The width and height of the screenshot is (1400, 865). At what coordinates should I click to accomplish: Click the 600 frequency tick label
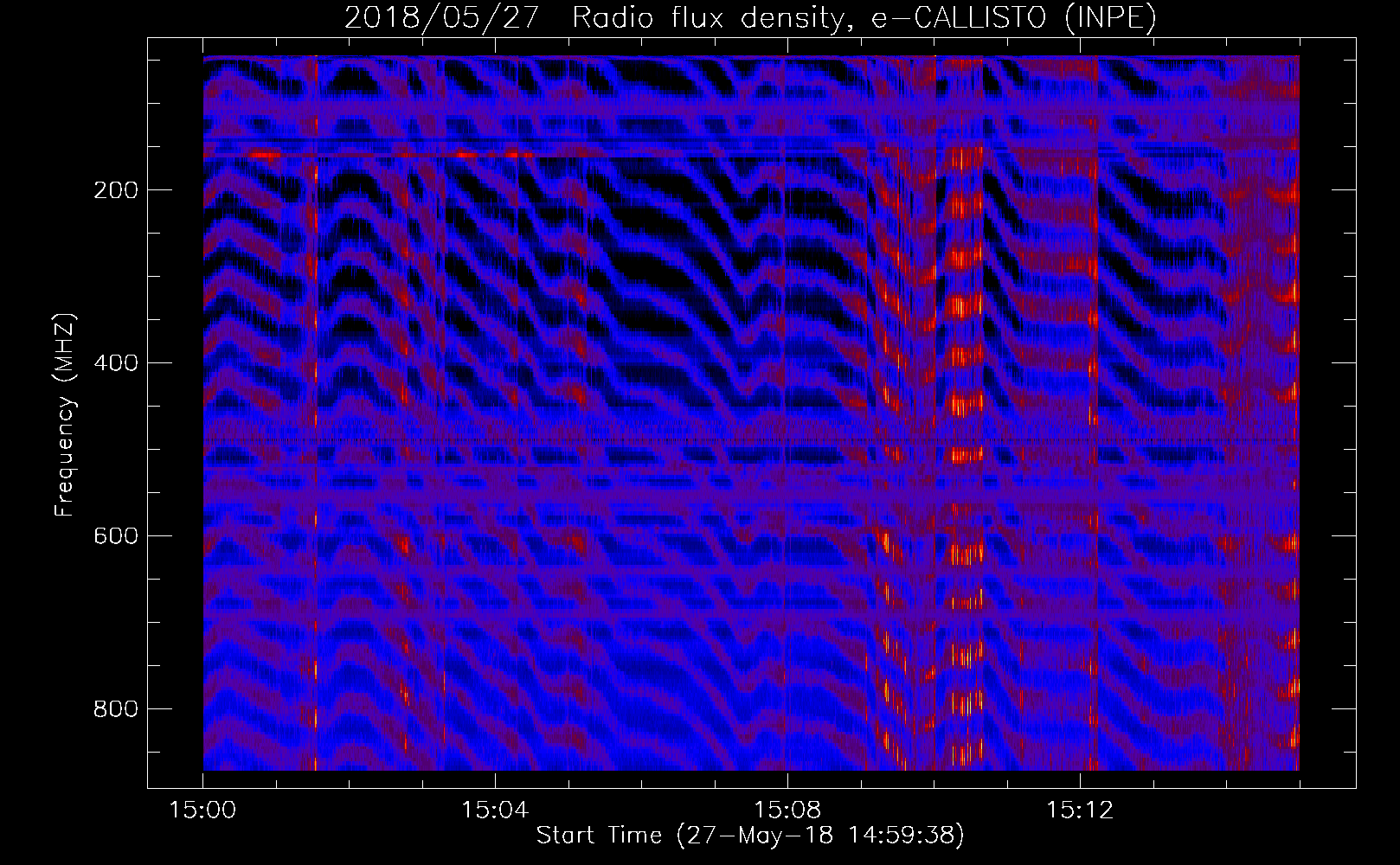coord(115,536)
